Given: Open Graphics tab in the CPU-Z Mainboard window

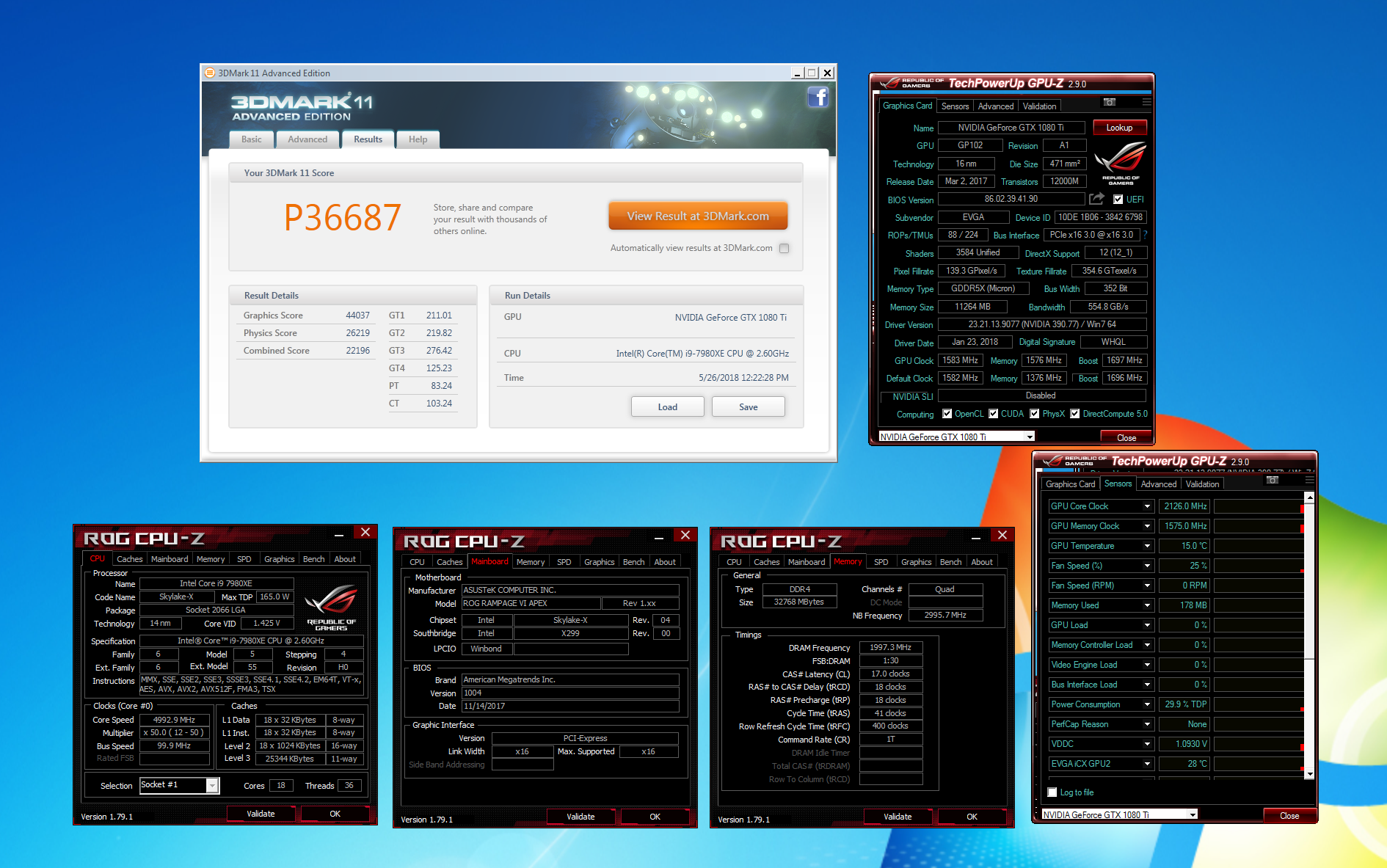Looking at the screenshot, I should tap(600, 562).
